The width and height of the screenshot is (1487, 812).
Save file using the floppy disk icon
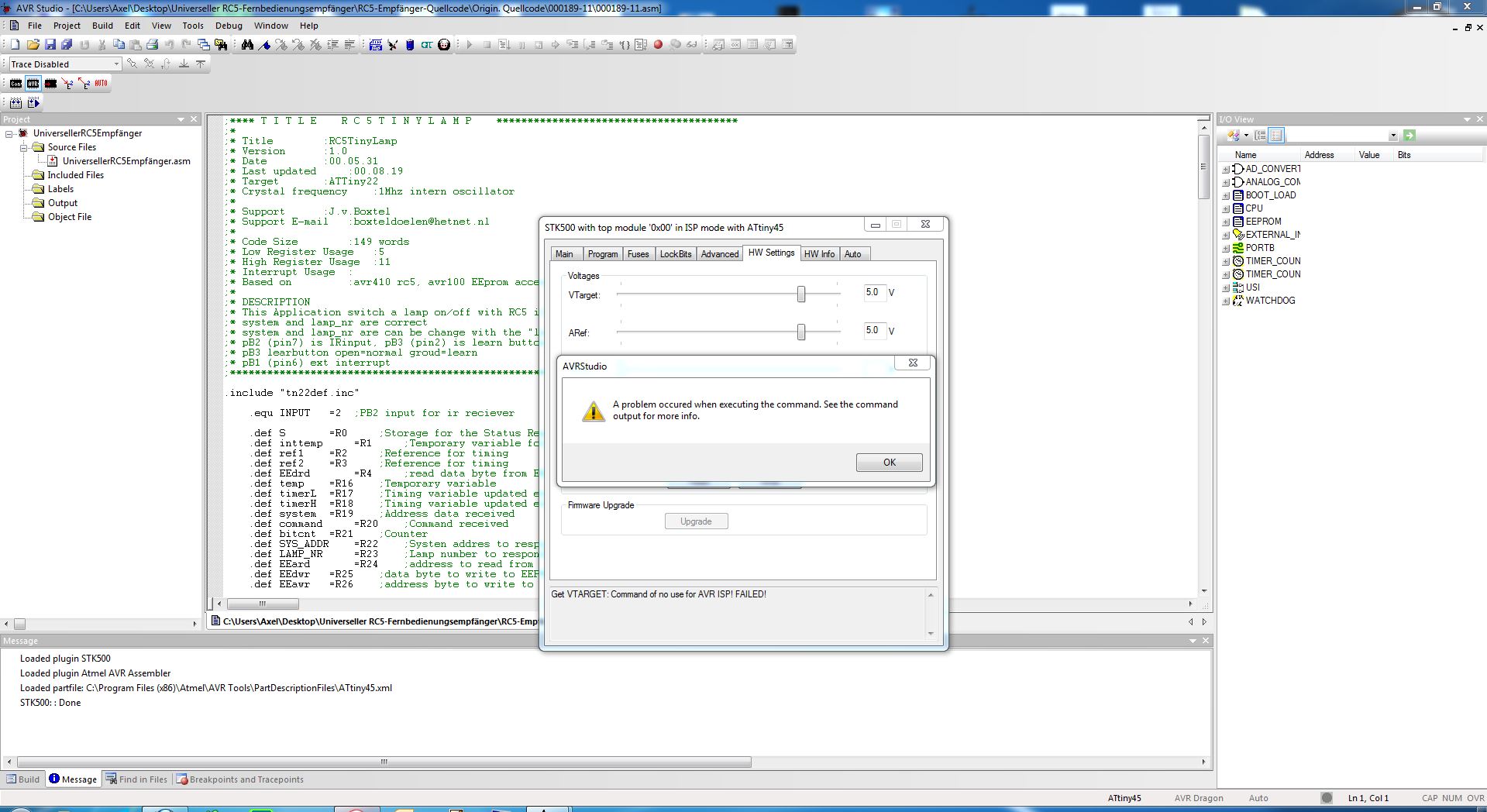(x=50, y=45)
